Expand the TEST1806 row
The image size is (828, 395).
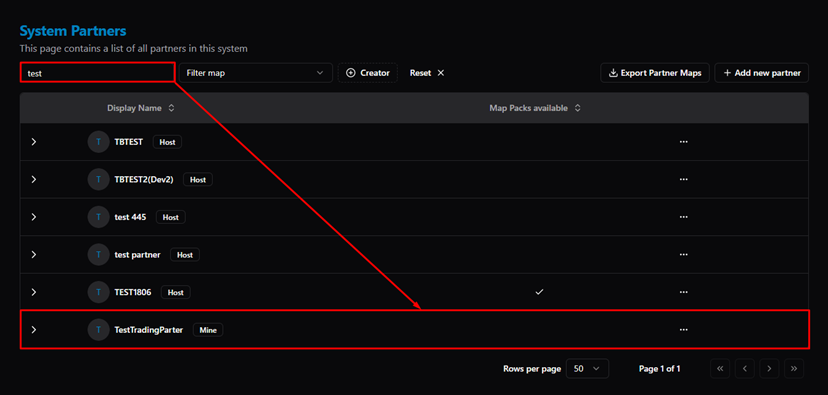tap(34, 292)
